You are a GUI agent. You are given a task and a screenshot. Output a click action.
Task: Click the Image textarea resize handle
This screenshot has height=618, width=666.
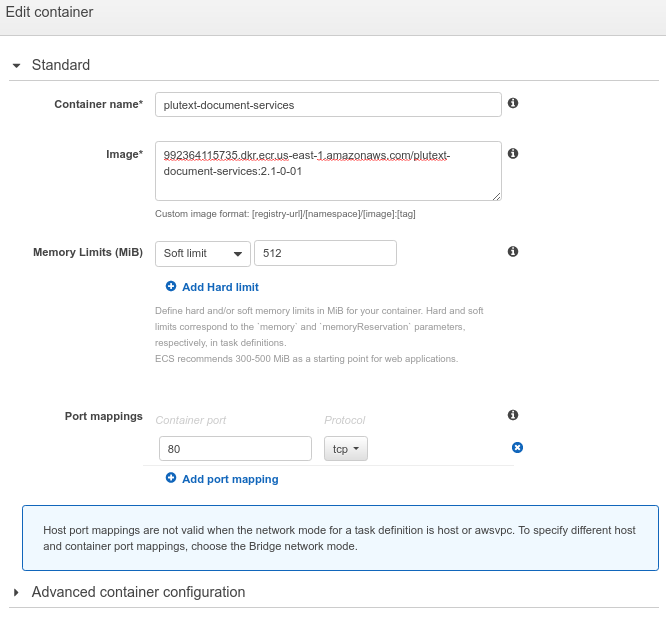tap(495, 195)
